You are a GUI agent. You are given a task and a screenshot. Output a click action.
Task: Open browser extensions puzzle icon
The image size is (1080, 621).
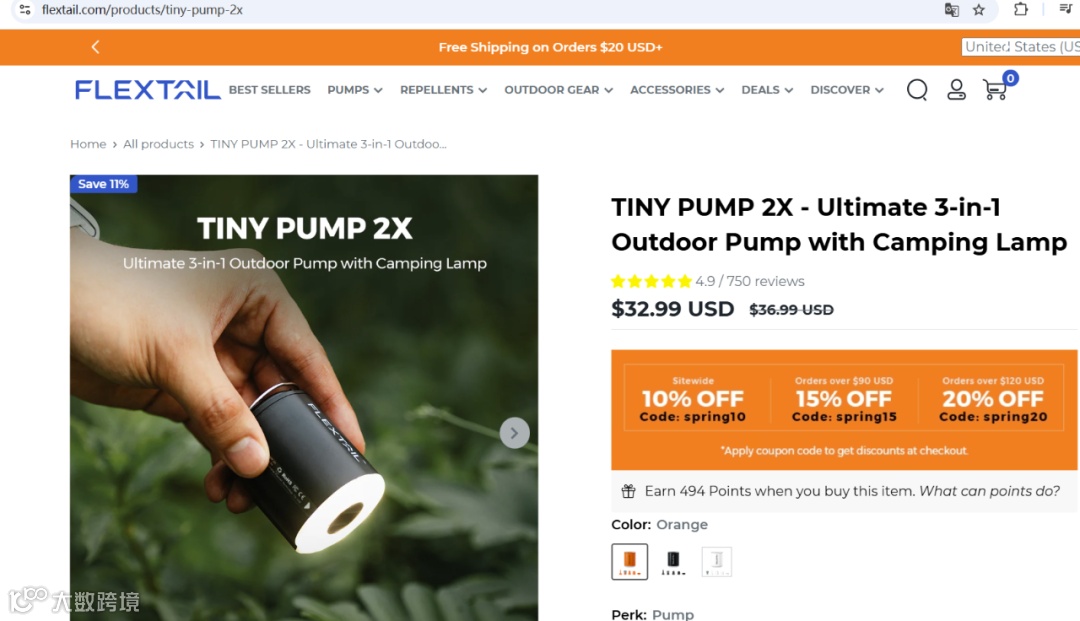[1021, 10]
